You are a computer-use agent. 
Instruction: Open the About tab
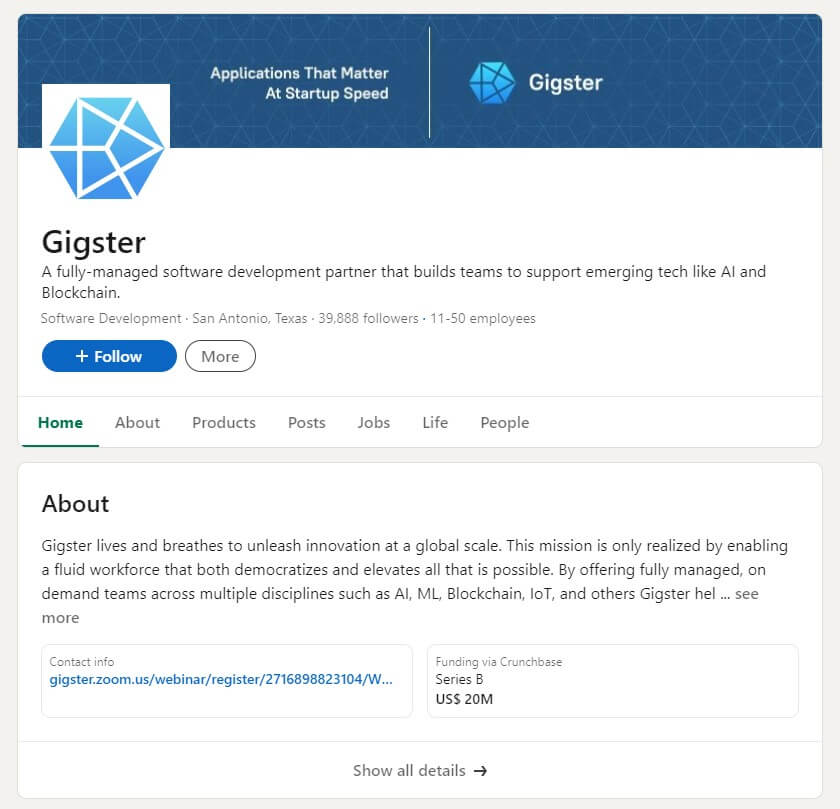[137, 423]
